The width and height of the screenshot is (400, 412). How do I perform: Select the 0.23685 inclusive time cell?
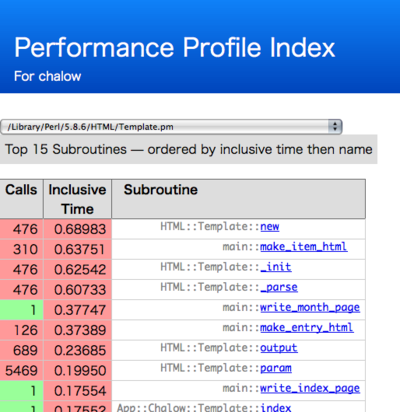(77, 350)
